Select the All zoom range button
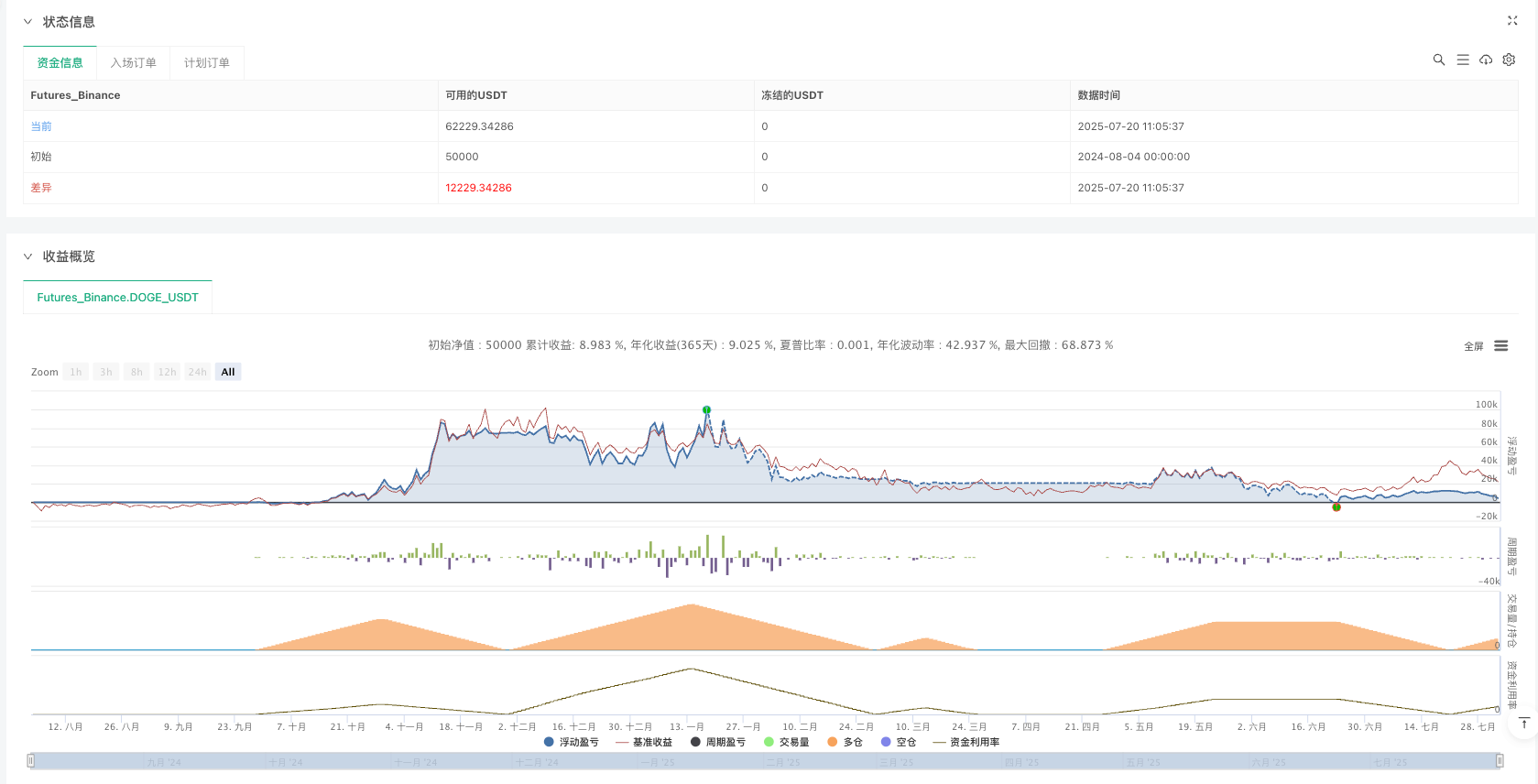The height and width of the screenshot is (784, 1538). (x=228, y=372)
